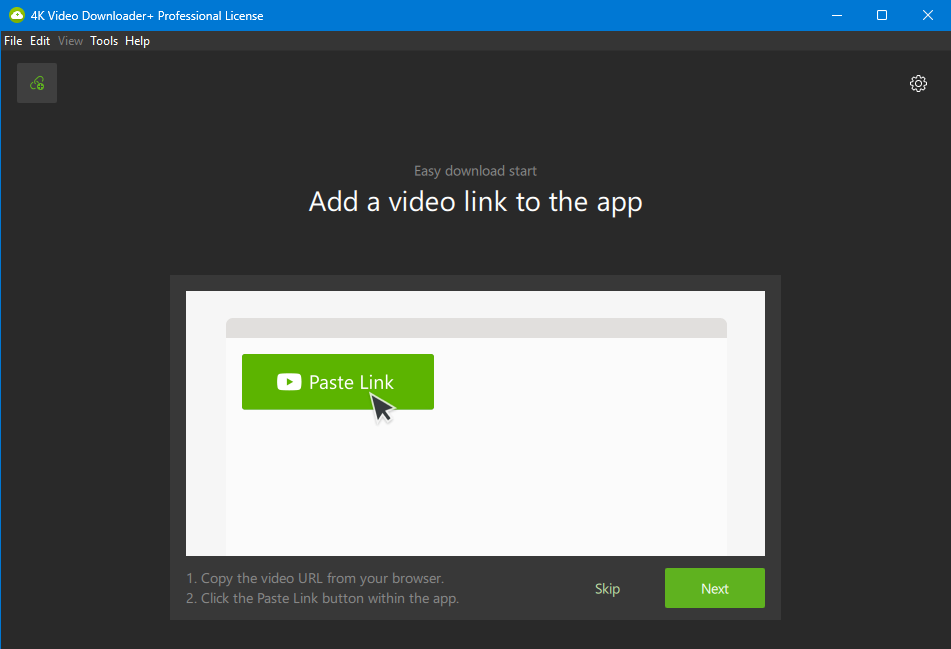Close the 4K Video Downloader window
951x649 pixels.
[927, 15]
